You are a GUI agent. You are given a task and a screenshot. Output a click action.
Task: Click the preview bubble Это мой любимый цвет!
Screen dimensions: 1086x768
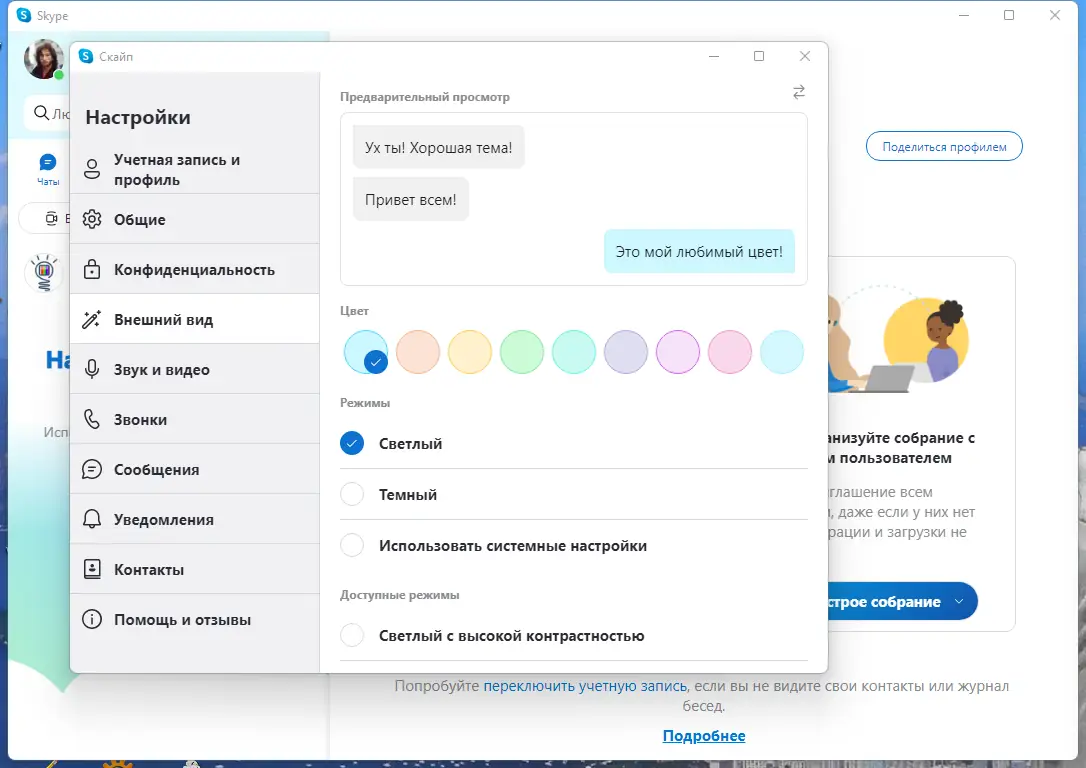point(699,251)
